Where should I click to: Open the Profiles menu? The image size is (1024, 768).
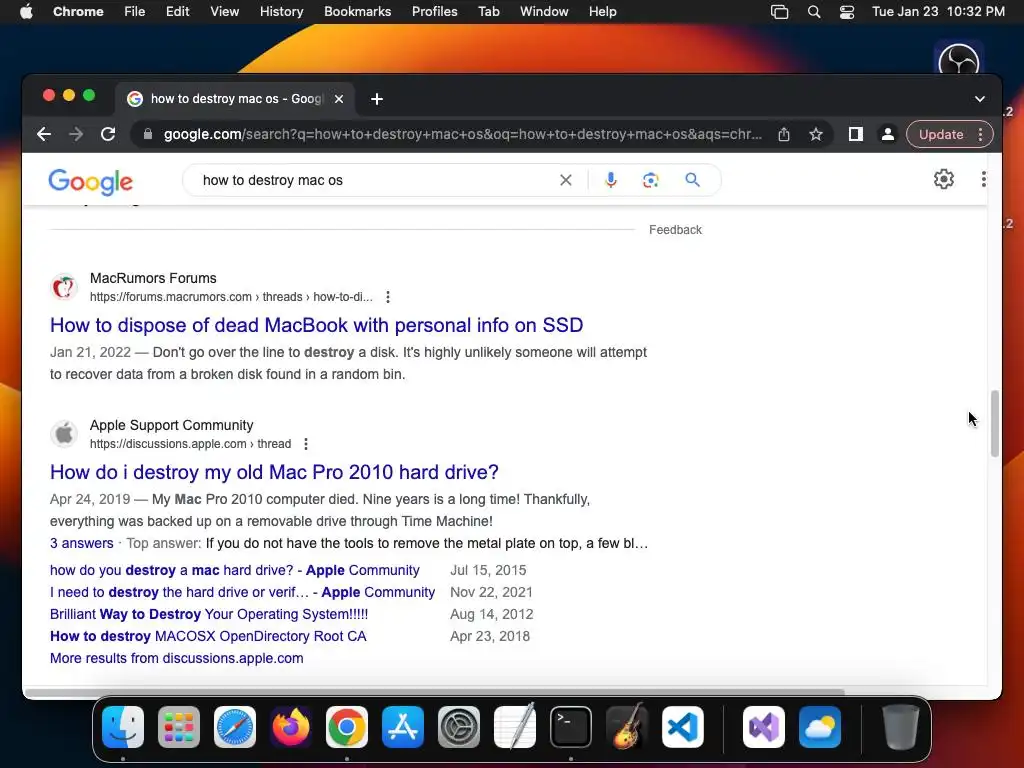(x=434, y=12)
